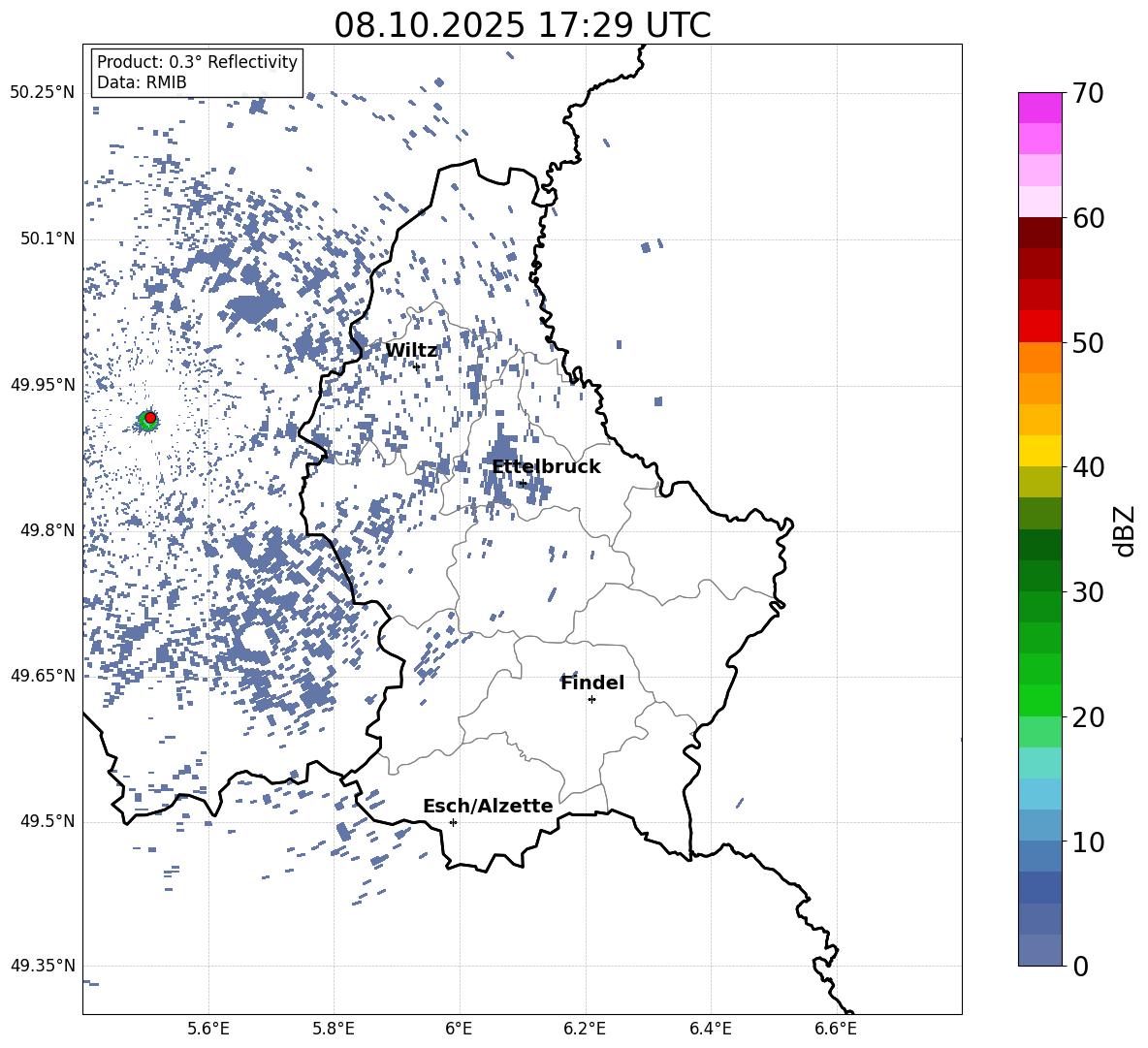The width and height of the screenshot is (1148, 1048).
Task: Click the bright red band above 50 dBZ
Action: pyautogui.click(x=1040, y=327)
